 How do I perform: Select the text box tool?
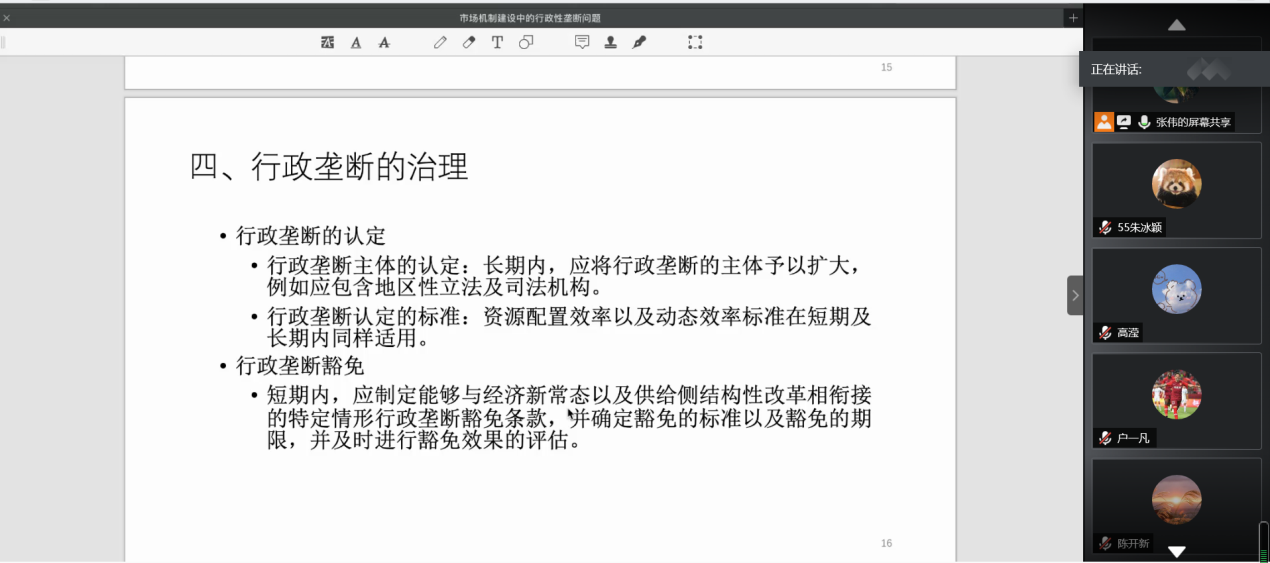pos(497,42)
